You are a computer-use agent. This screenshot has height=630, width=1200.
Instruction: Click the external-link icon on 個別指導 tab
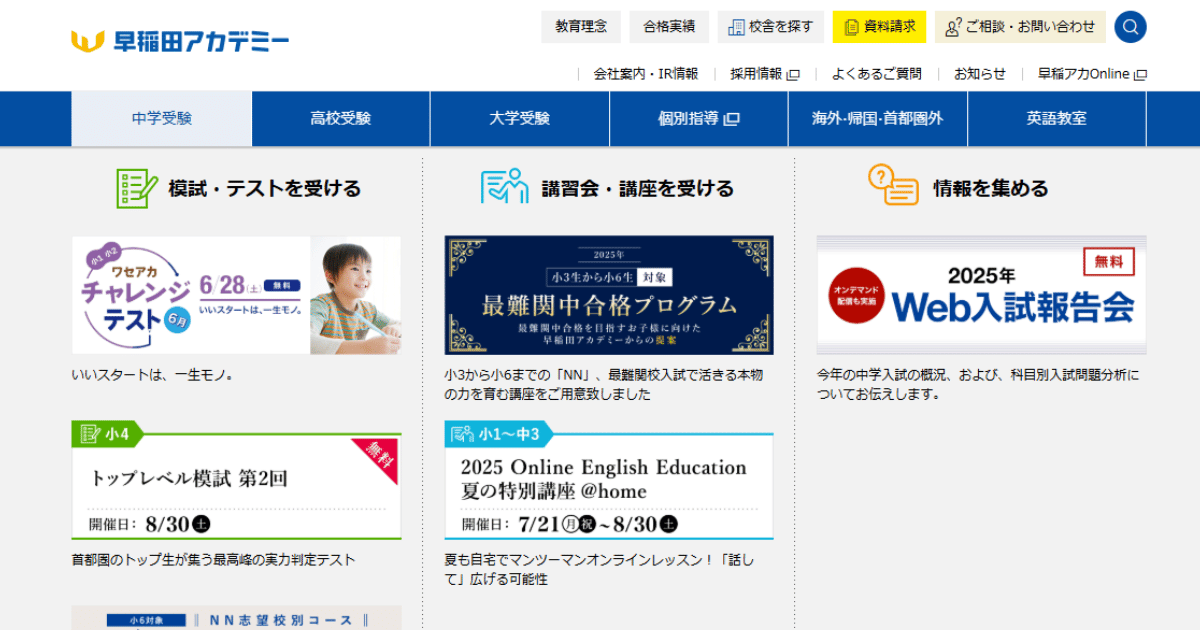tap(731, 119)
